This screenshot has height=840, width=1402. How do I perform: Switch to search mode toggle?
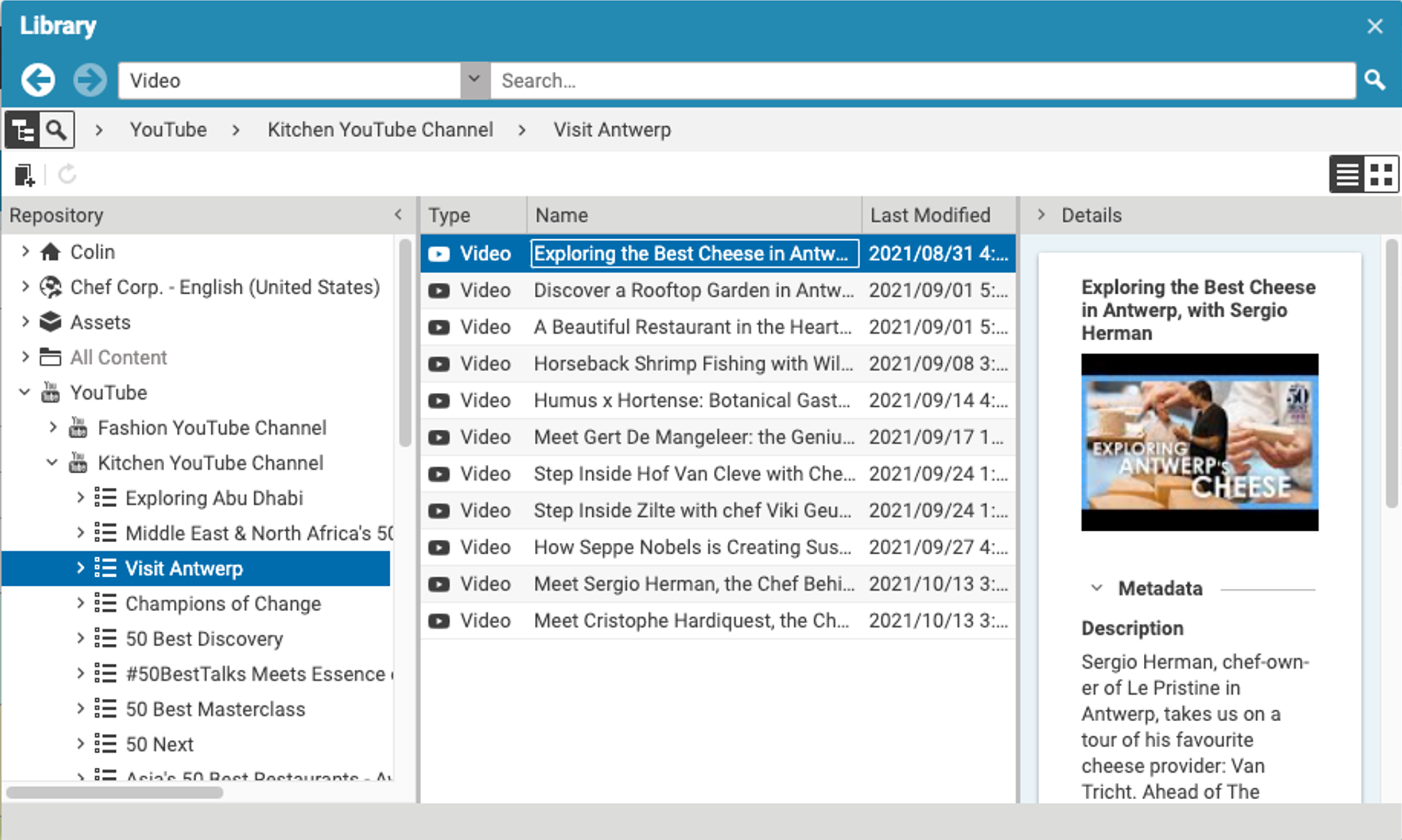56,130
